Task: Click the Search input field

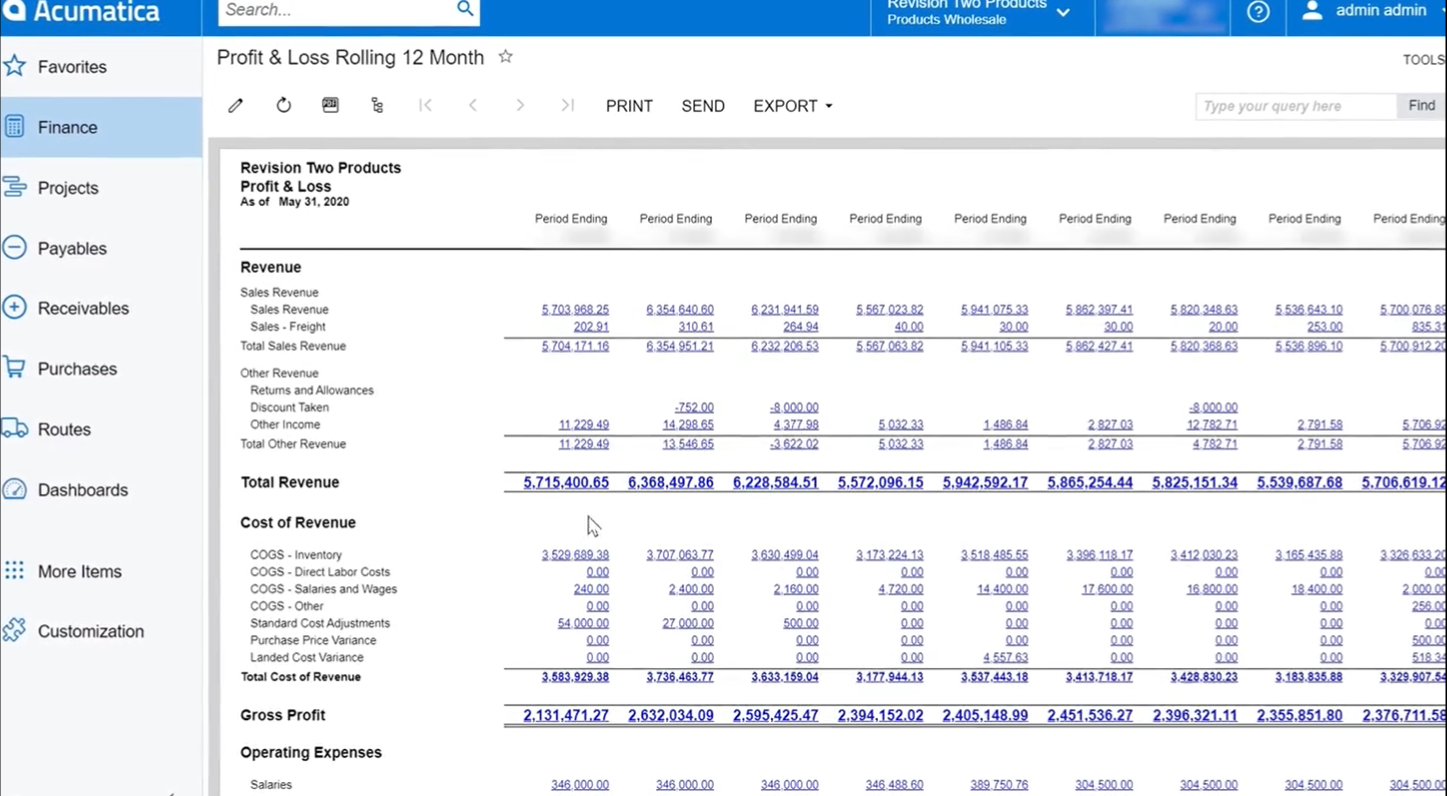Action: (335, 10)
